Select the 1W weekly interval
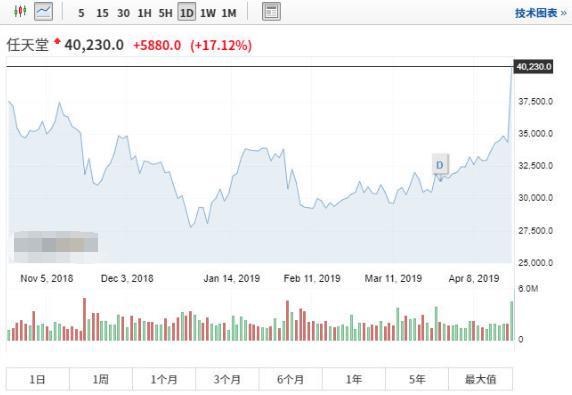 (x=208, y=13)
